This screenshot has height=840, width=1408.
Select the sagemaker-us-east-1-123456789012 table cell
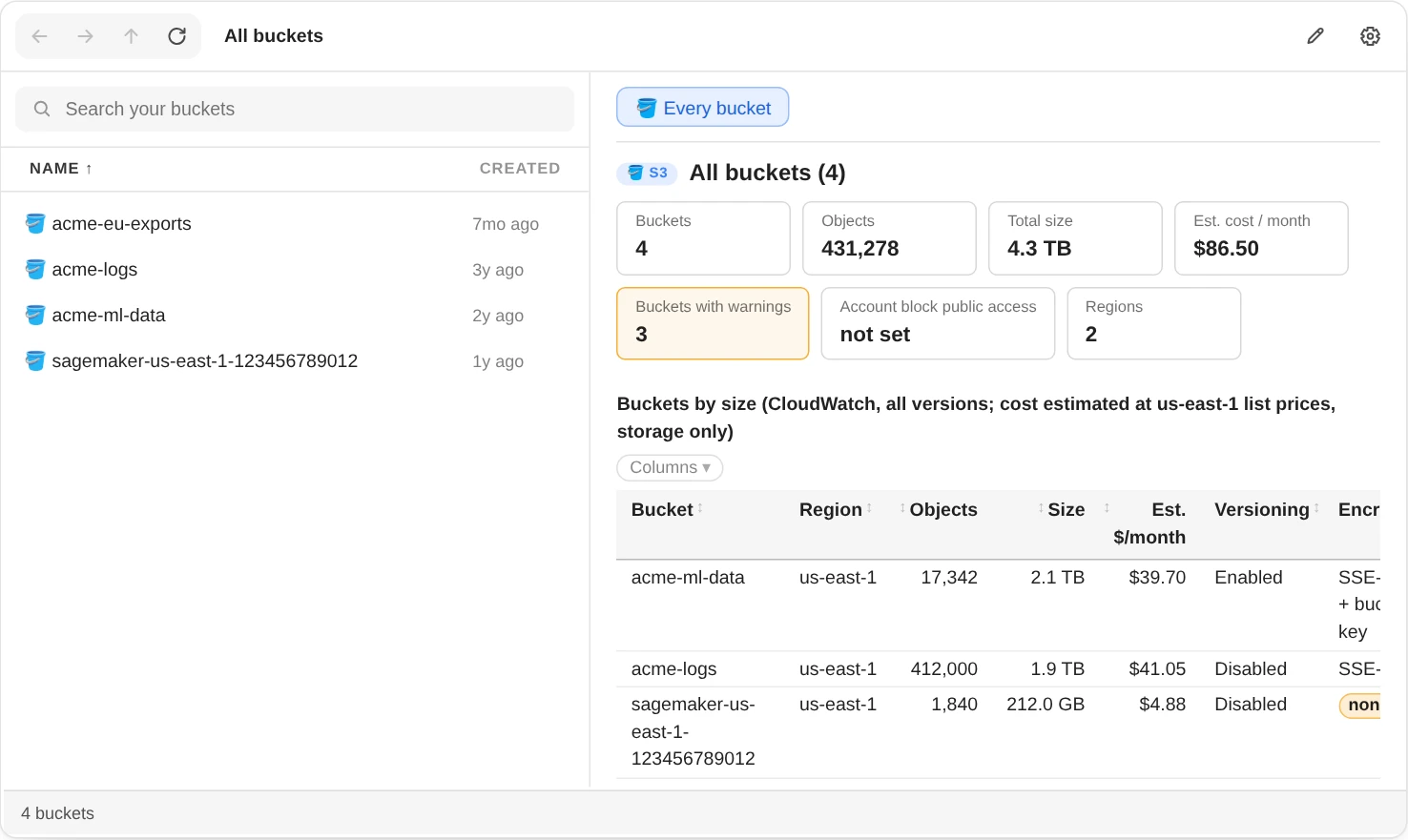tap(694, 732)
